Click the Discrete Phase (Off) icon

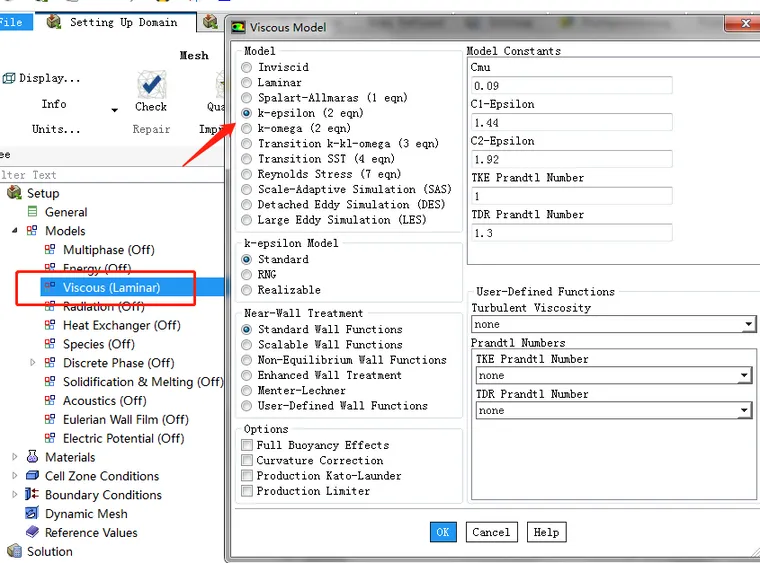point(50,363)
